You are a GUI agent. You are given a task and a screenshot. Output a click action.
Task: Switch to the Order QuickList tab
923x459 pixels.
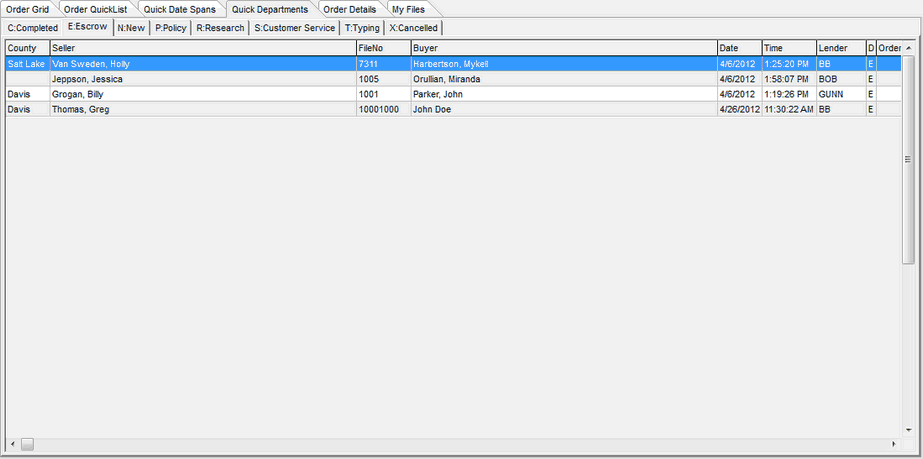tap(95, 9)
